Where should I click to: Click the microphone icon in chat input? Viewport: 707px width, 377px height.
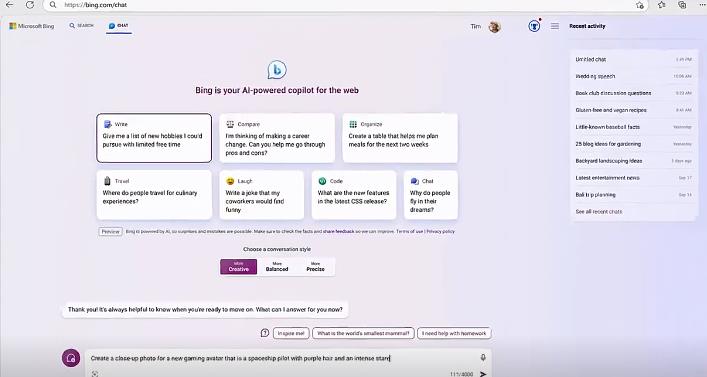click(483, 357)
